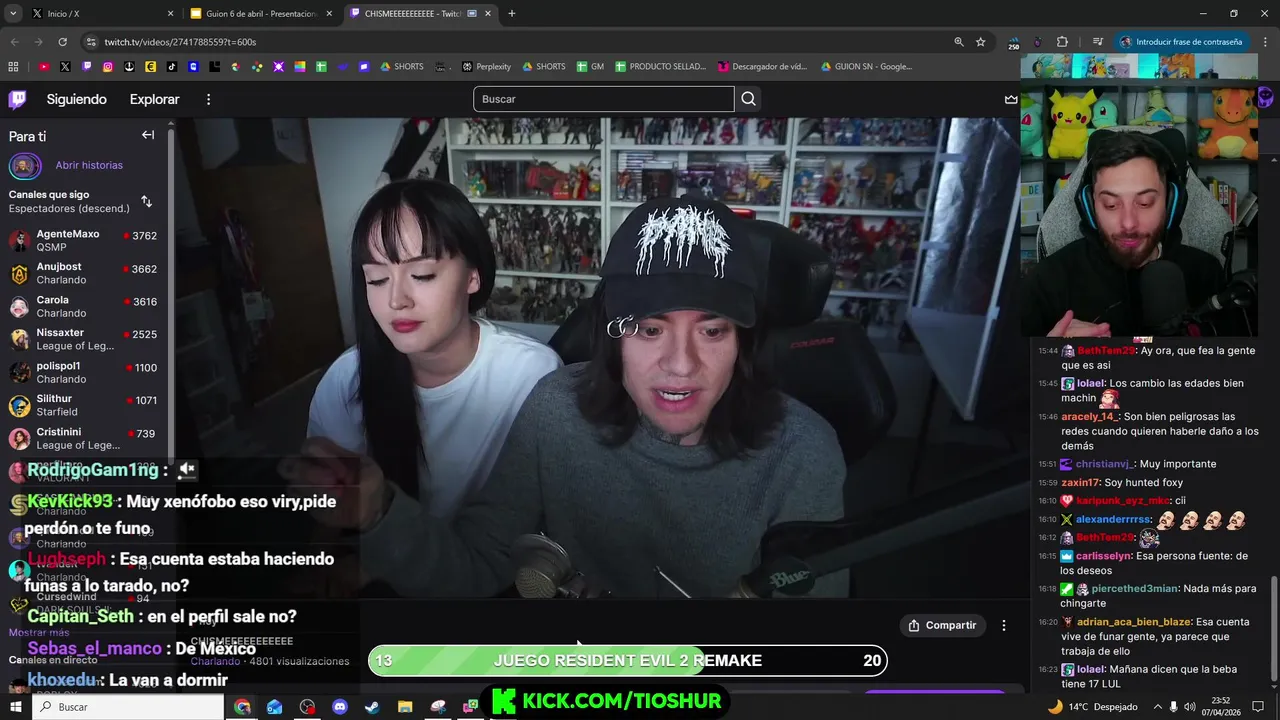Viewport: 1280px width, 720px height.
Task: Bookmark this page with the star
Action: (x=981, y=42)
